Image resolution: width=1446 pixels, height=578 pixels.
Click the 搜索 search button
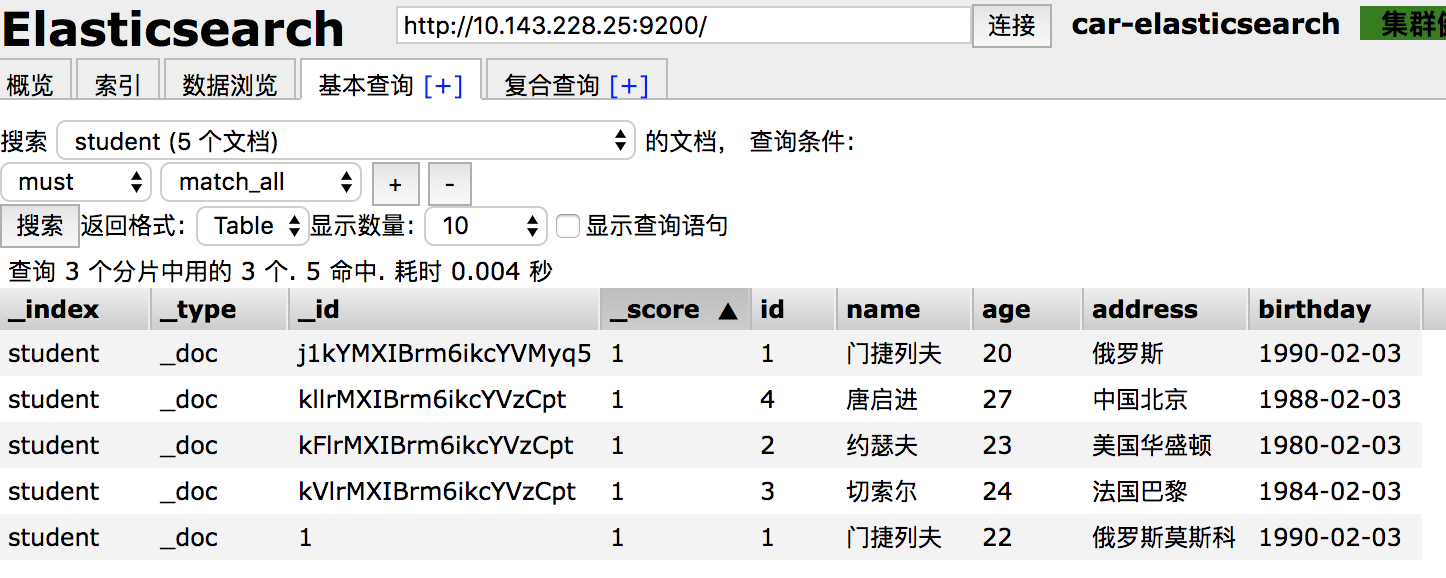pos(40,226)
